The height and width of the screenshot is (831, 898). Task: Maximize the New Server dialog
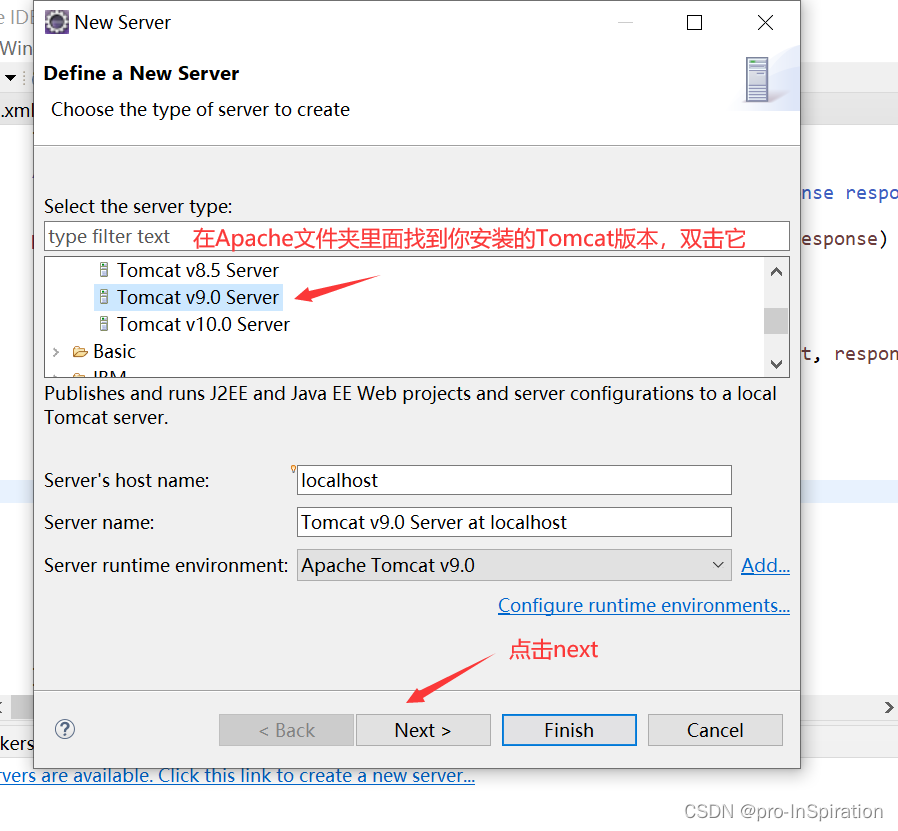(694, 22)
